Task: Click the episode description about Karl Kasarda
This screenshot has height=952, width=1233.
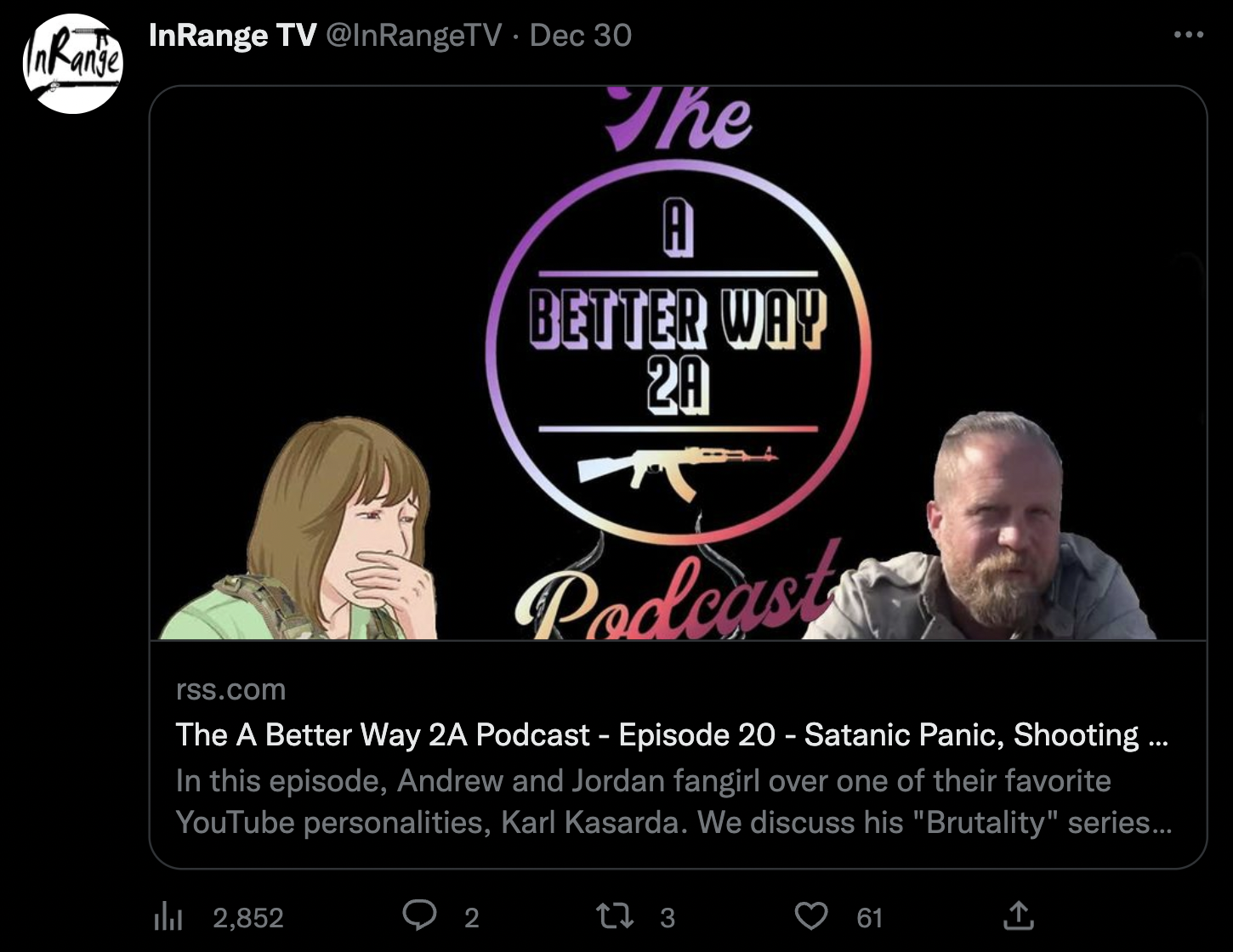Action: [x=673, y=802]
